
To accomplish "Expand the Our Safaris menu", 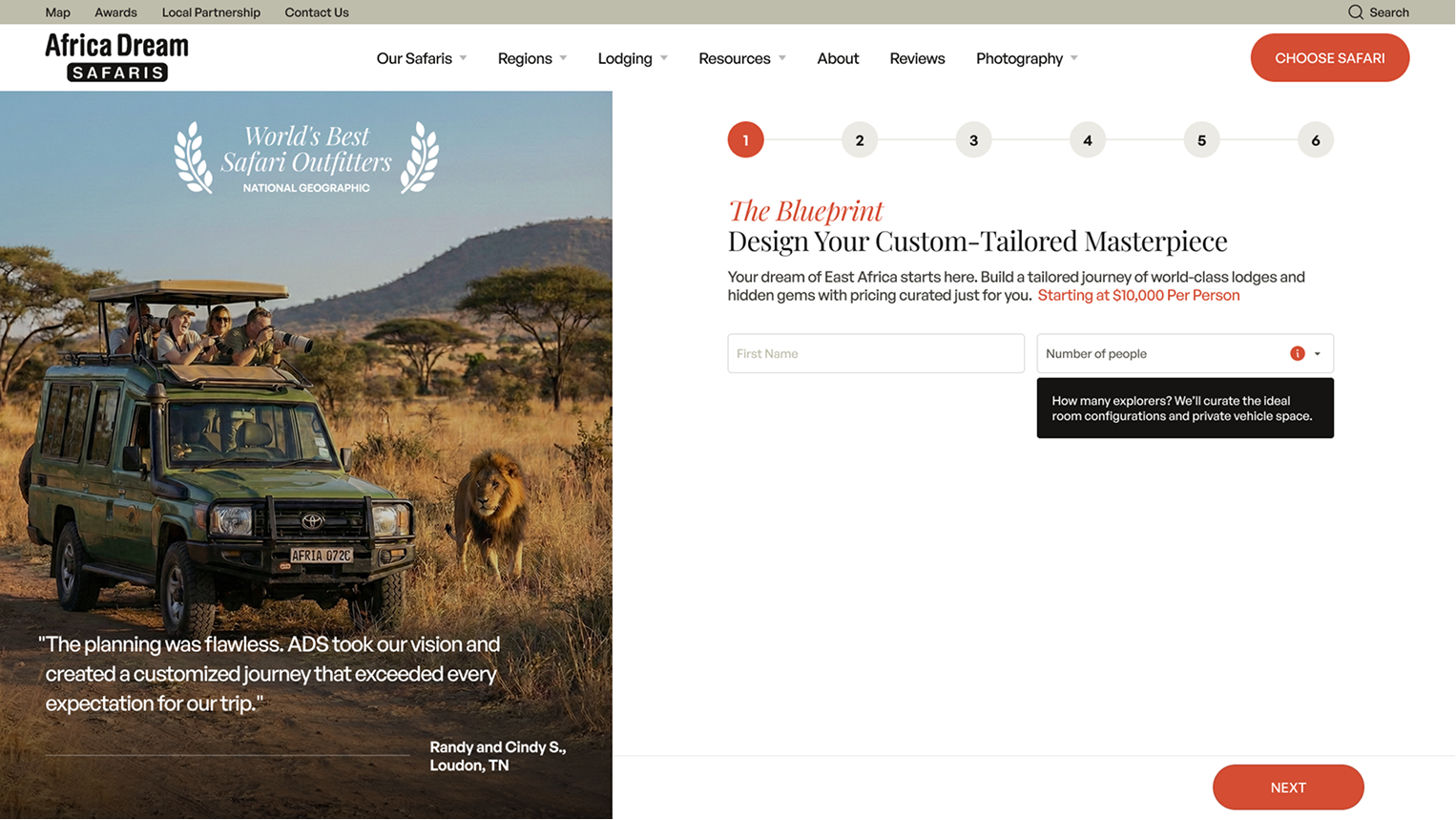I will 415,57.
